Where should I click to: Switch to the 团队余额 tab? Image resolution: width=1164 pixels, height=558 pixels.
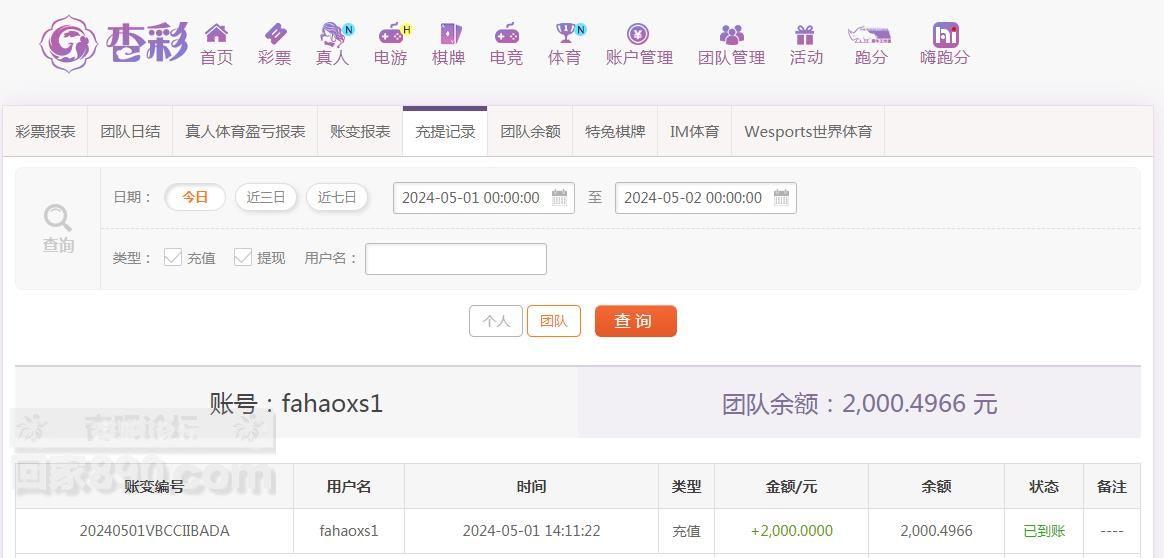tap(530, 132)
